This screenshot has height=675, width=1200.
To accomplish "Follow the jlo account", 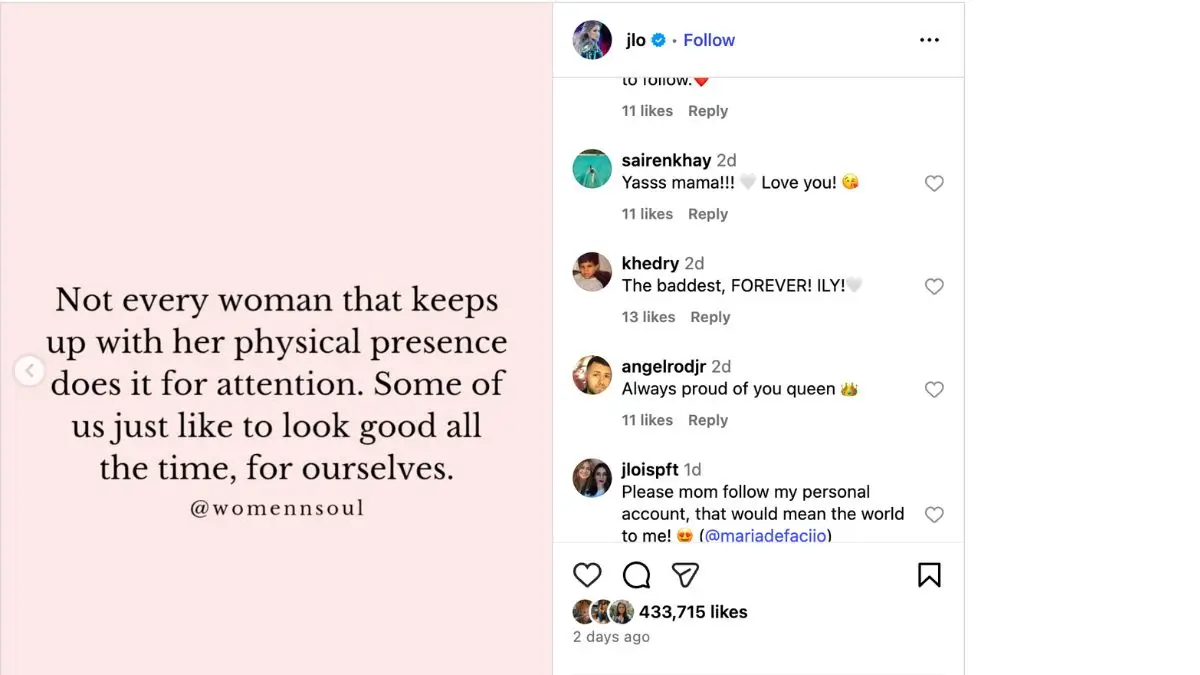I will [709, 40].
